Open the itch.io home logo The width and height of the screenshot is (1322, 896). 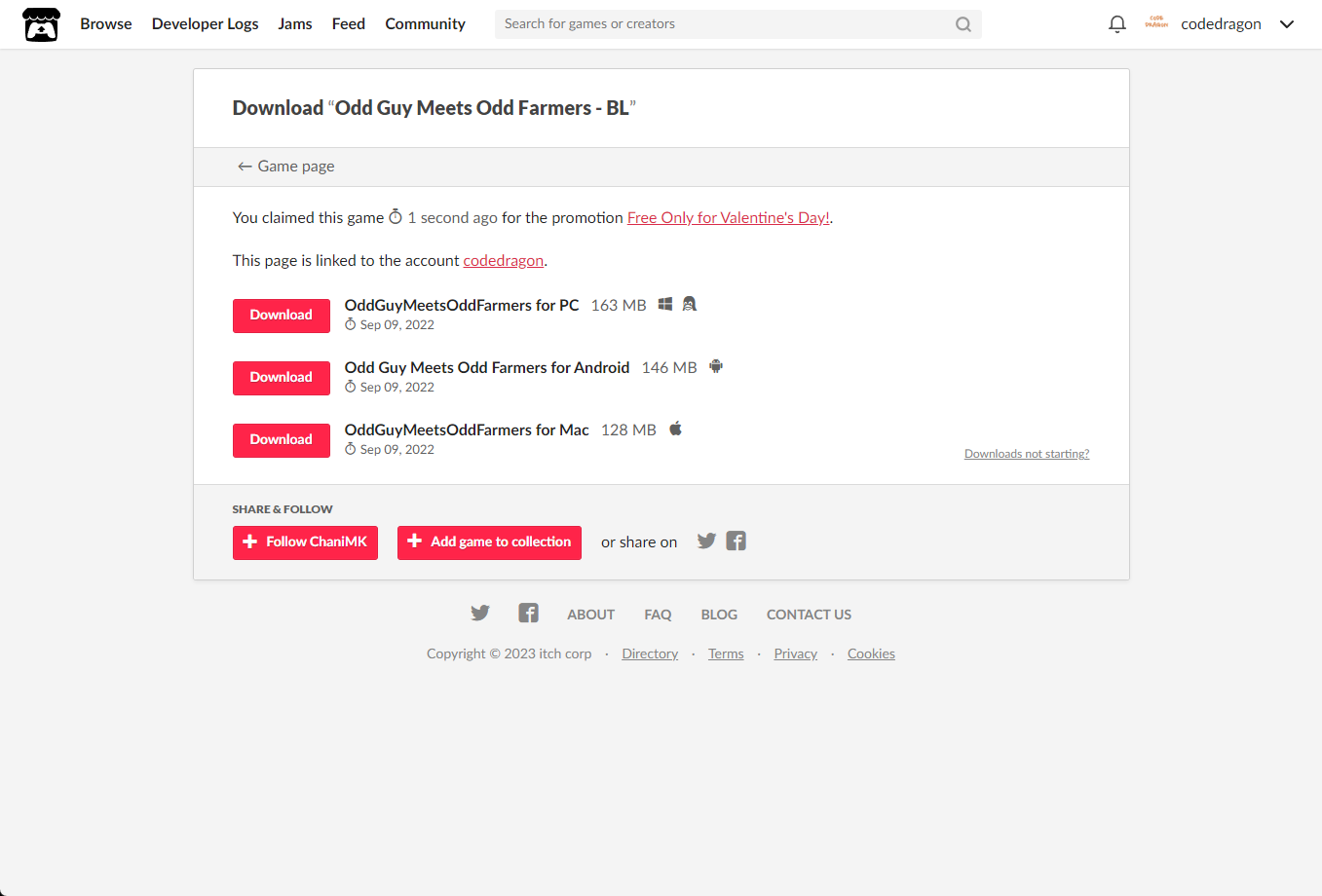41,24
